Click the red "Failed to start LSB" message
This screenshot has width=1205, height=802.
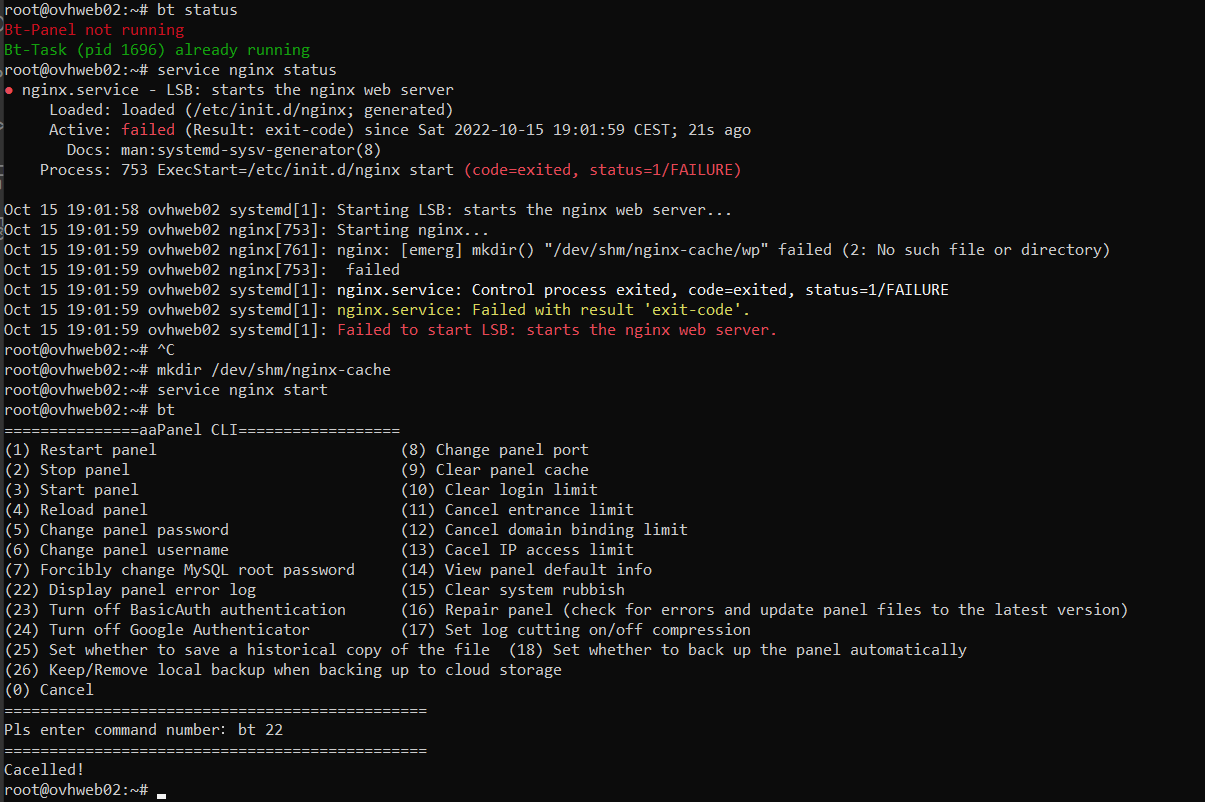click(556, 330)
